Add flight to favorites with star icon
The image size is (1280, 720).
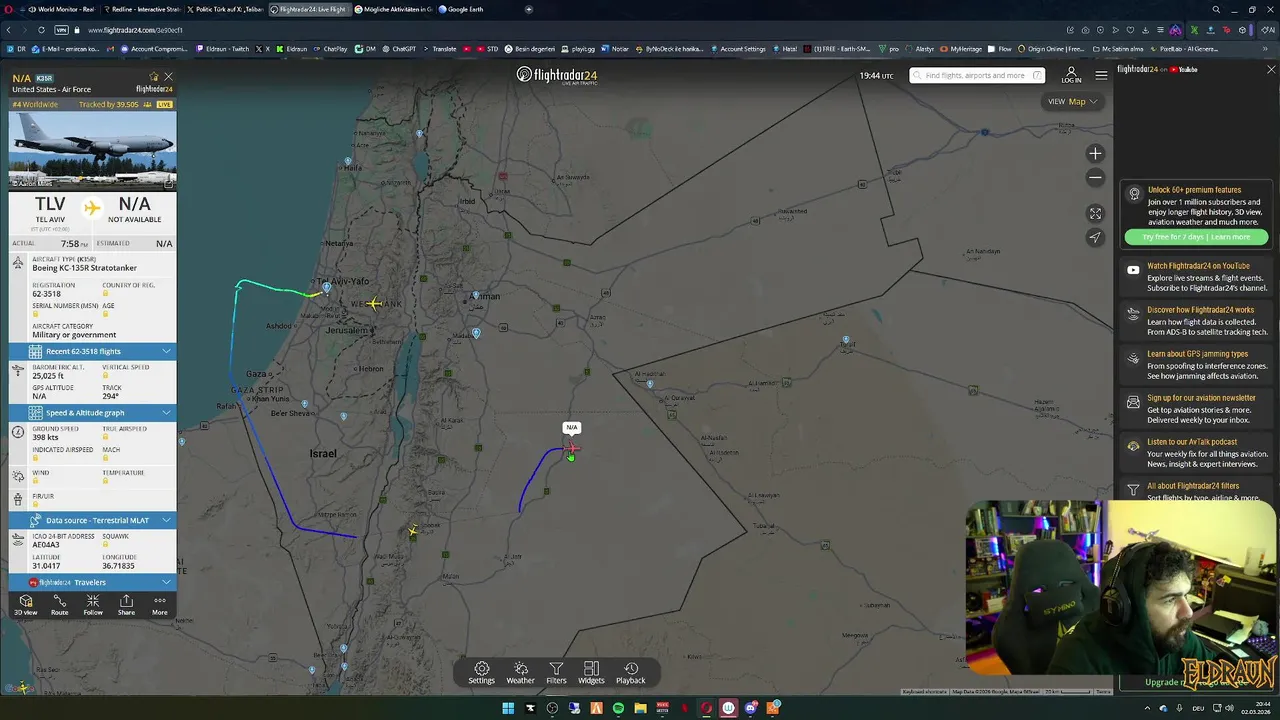[154, 77]
